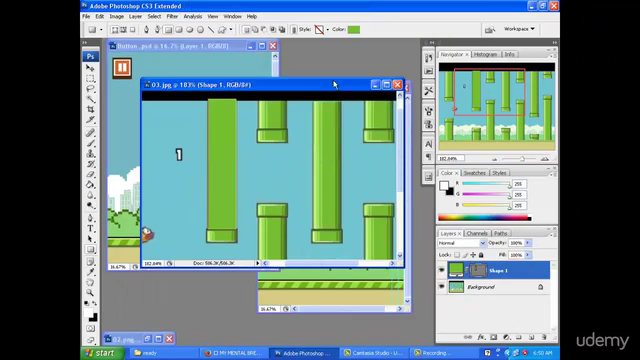Select the Brush tool

coord(90,143)
